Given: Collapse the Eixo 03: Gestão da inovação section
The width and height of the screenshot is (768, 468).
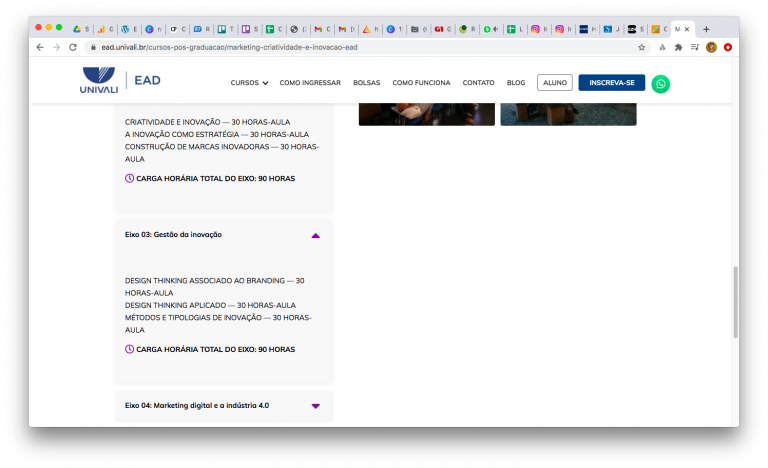Looking at the screenshot, I should click(x=315, y=235).
